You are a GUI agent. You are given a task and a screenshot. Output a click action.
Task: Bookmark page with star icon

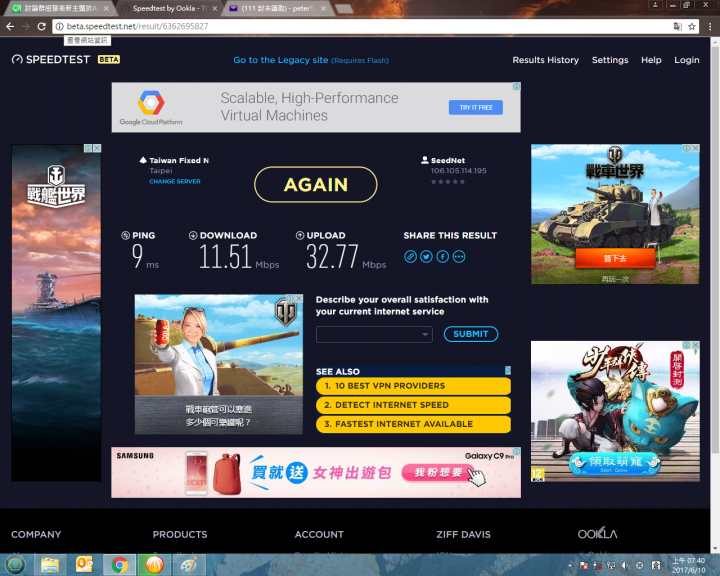coord(692,27)
